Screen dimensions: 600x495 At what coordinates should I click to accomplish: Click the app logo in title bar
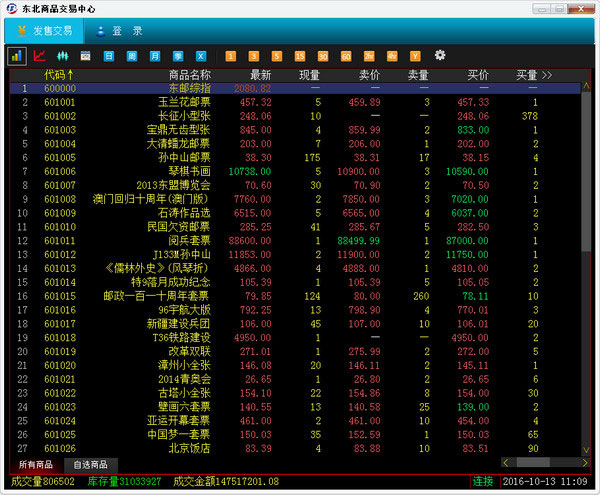(12, 8)
